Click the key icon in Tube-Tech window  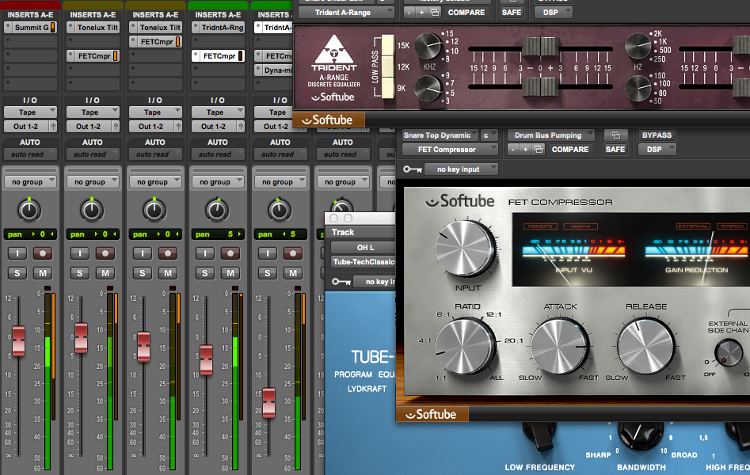point(342,282)
